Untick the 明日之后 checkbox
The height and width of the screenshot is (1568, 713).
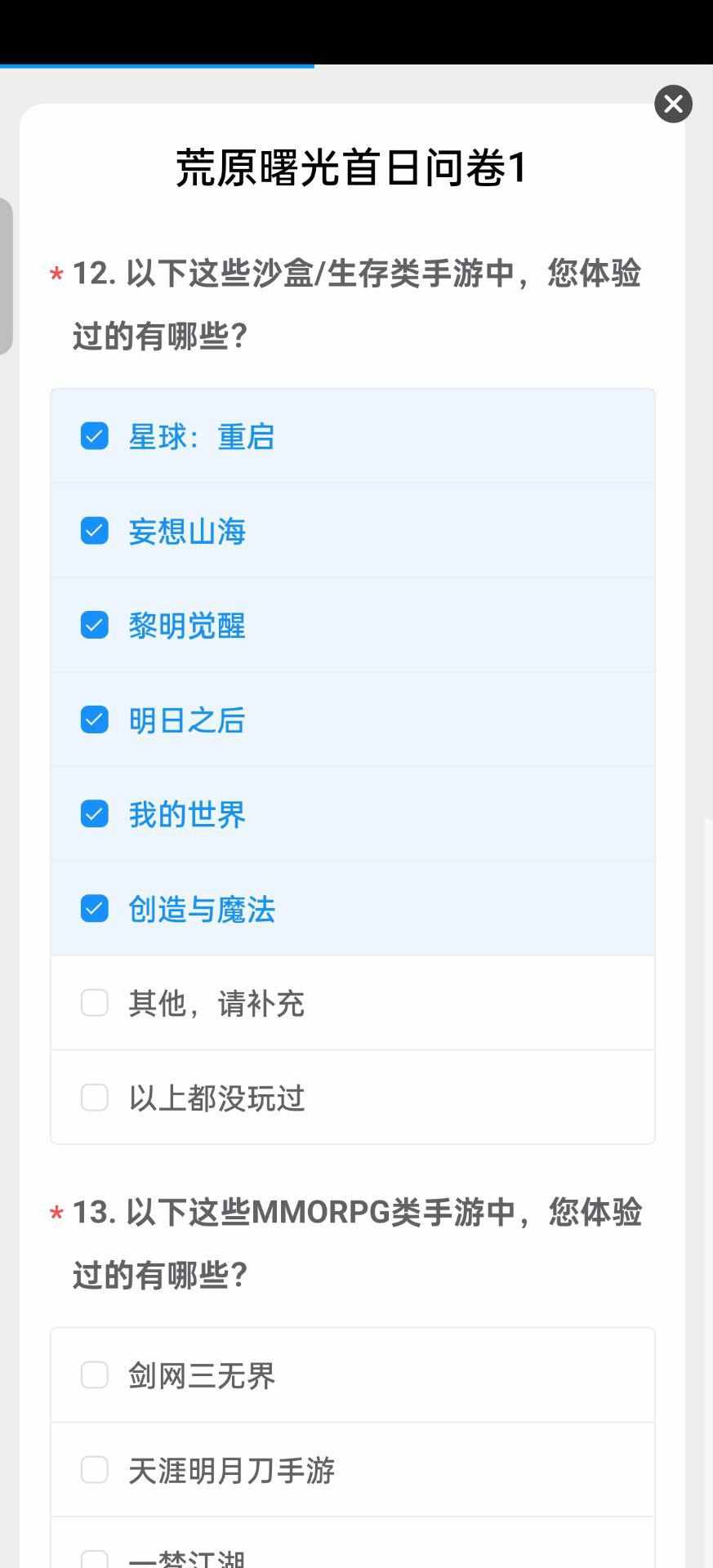(x=95, y=719)
